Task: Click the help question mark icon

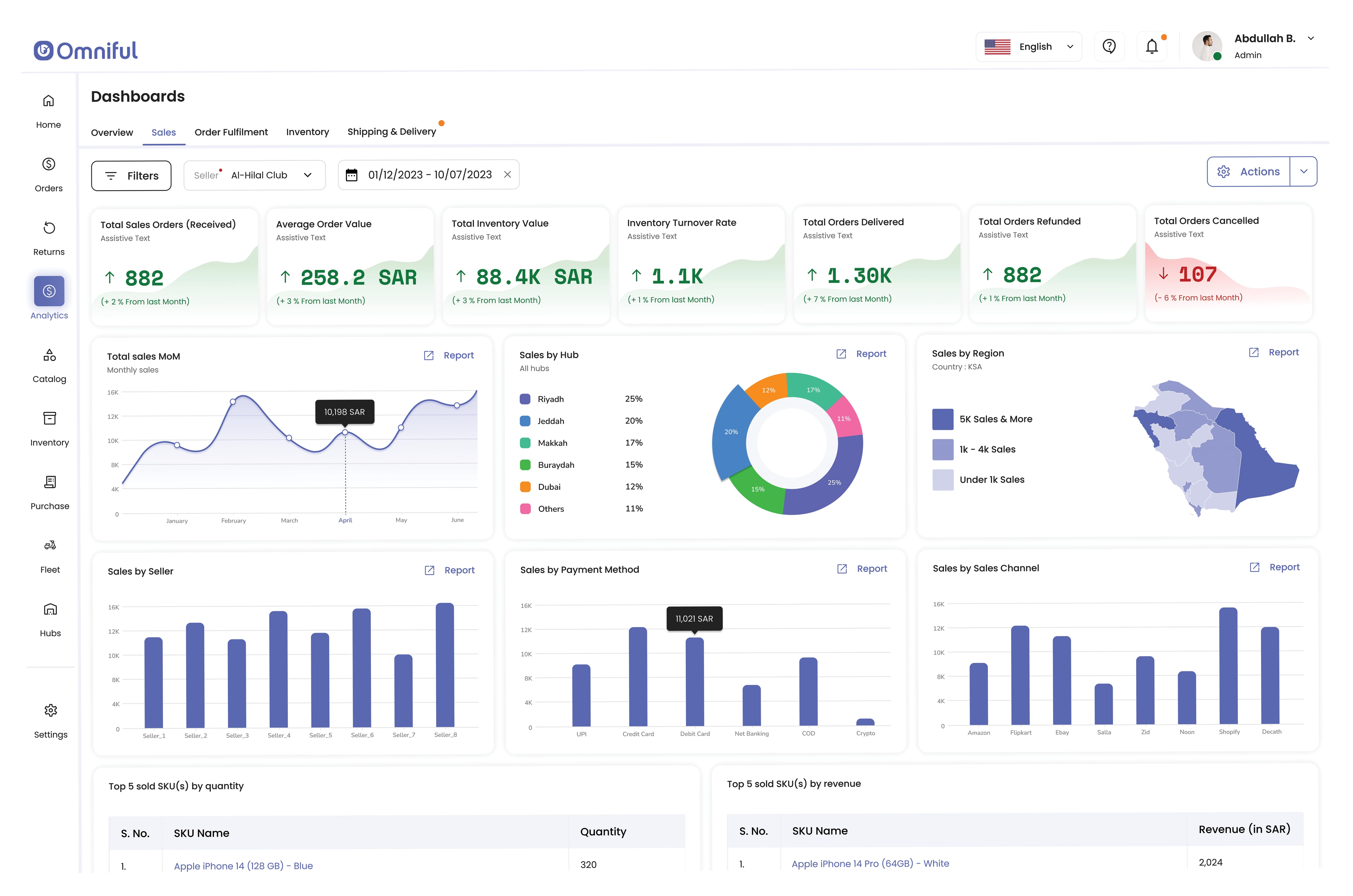Action: tap(1109, 44)
